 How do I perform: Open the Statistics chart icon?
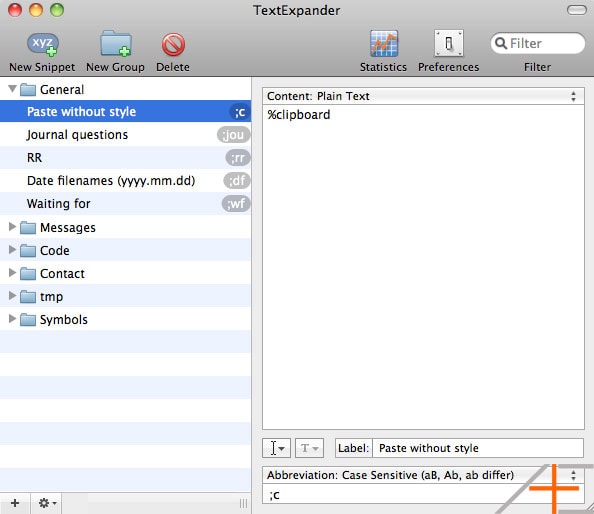(x=383, y=43)
